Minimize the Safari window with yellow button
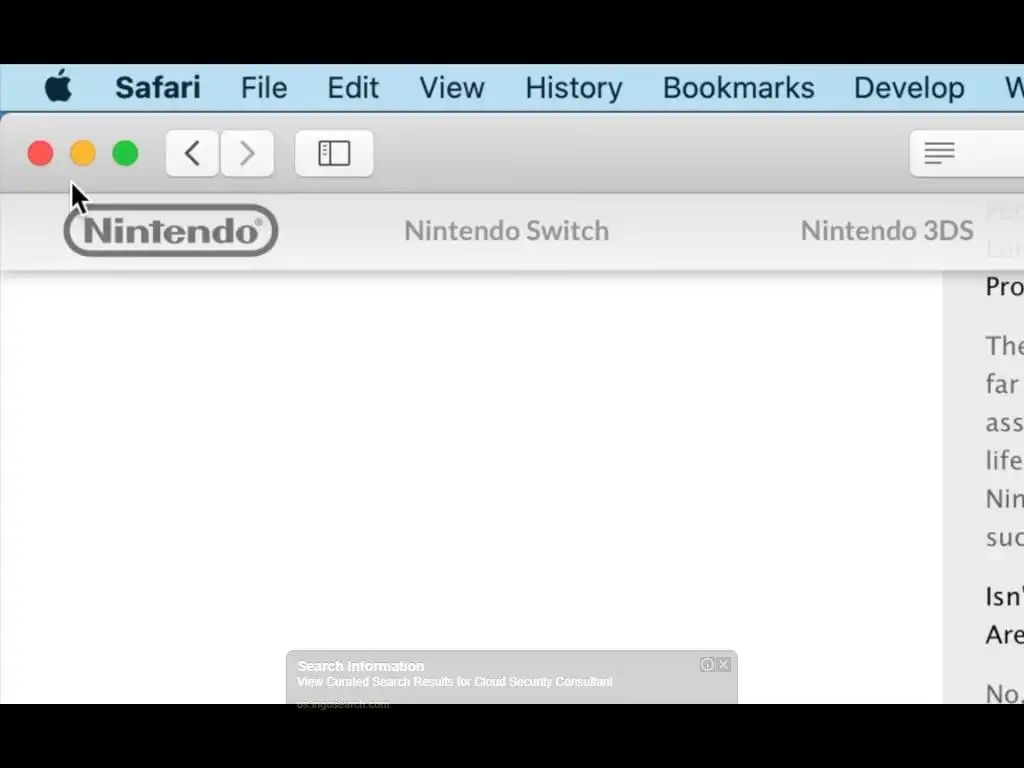This screenshot has height=768, width=1024. (83, 153)
